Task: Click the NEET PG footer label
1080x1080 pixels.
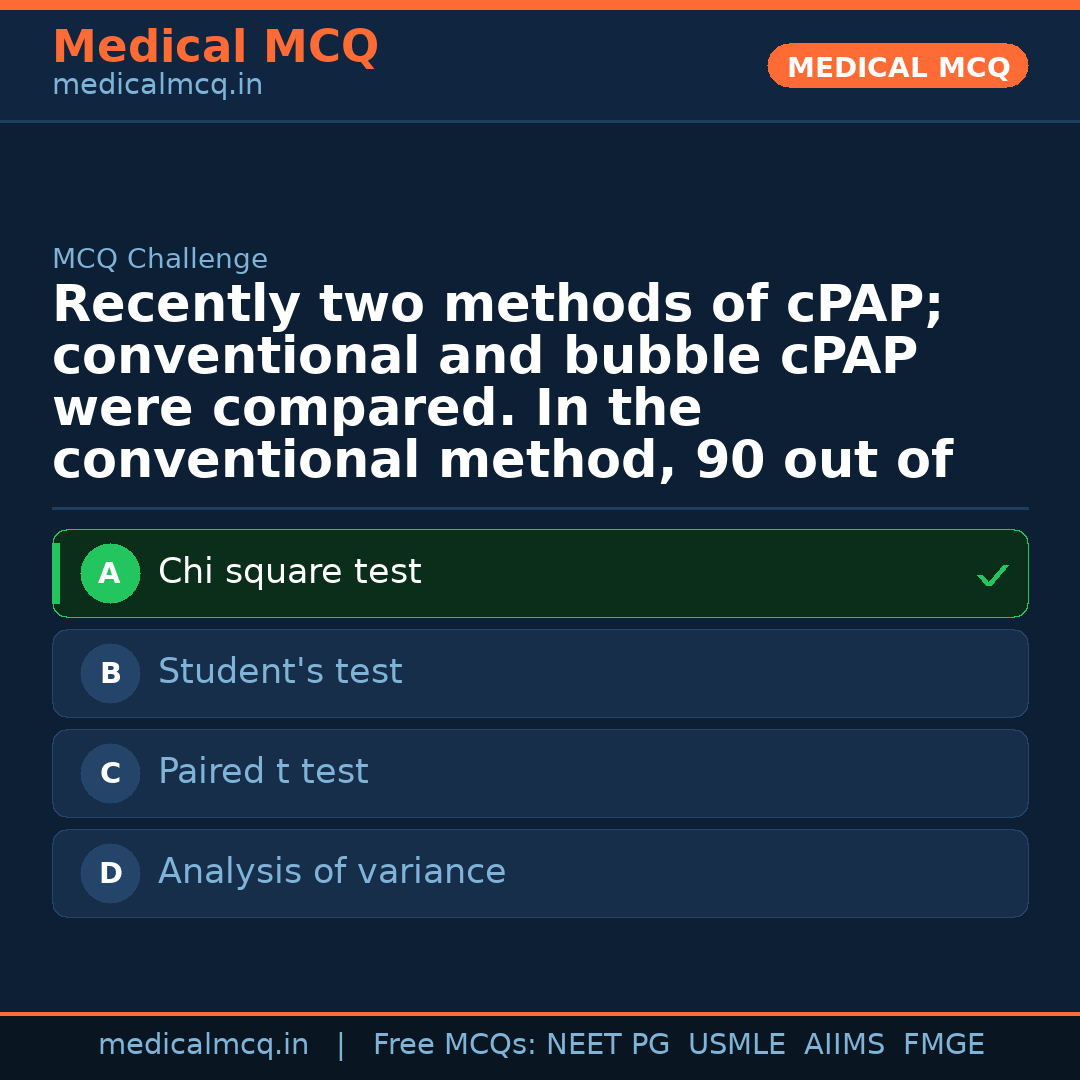Action: 608,1045
